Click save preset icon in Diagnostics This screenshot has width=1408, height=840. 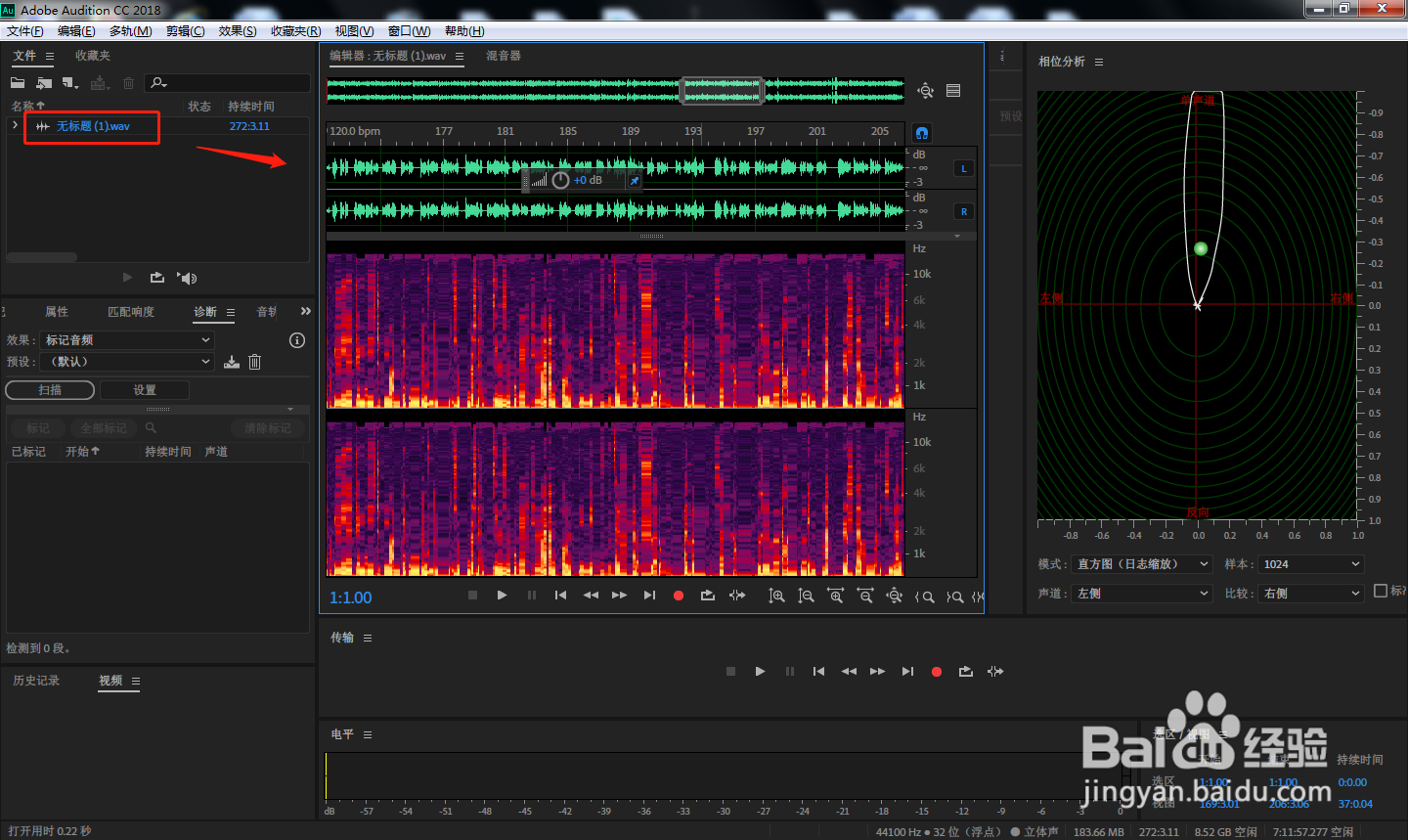click(x=232, y=362)
